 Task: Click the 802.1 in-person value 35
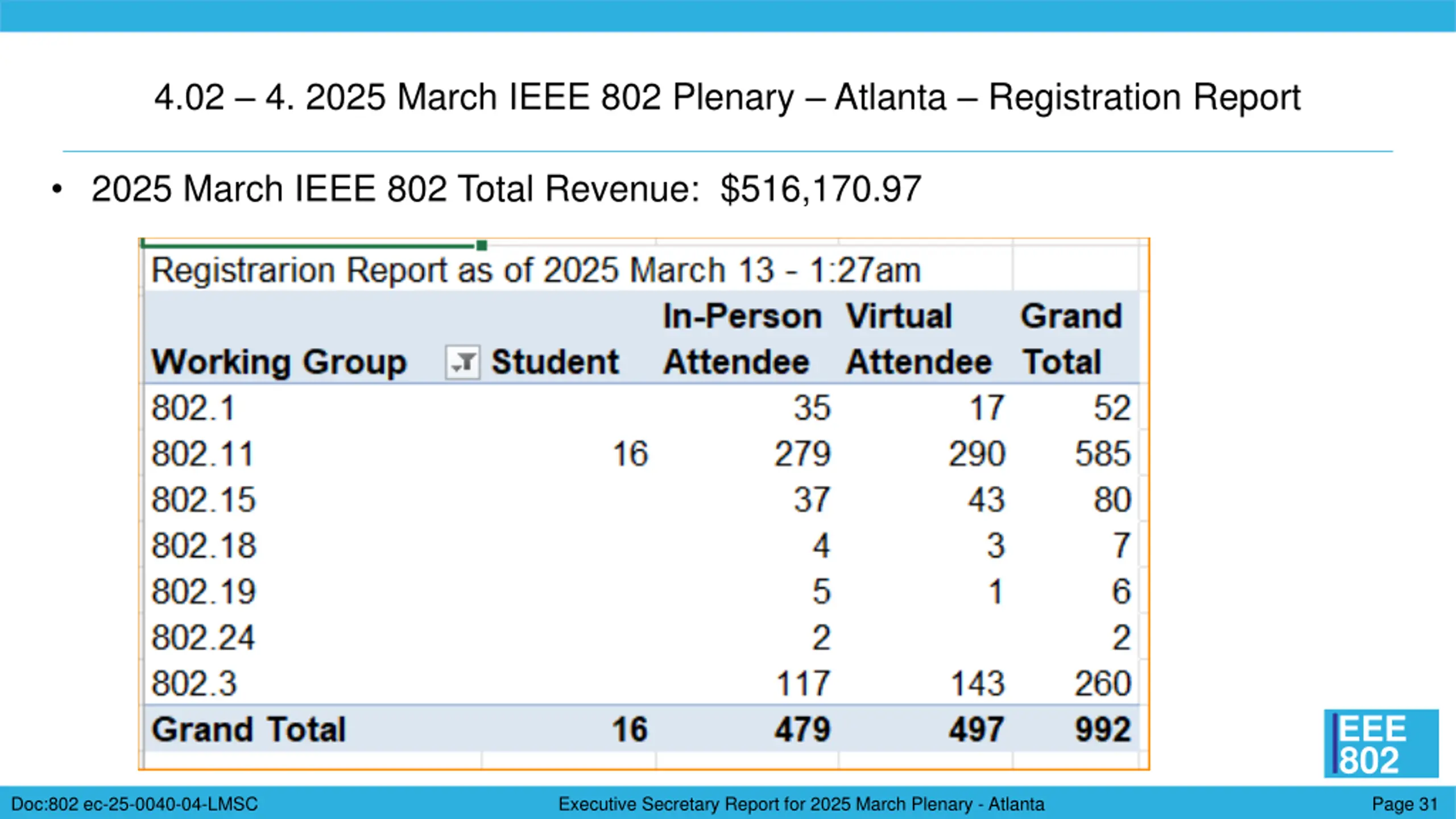[x=812, y=408]
